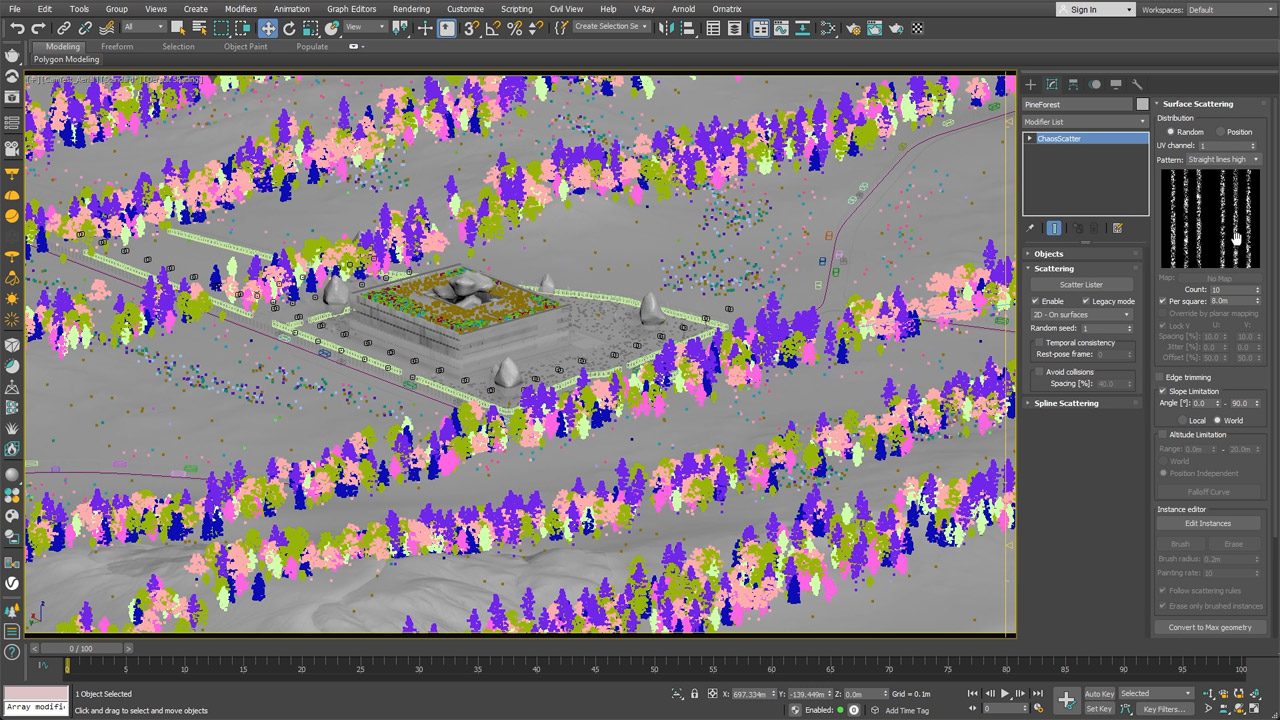Activate the Select Object tool
The width and height of the screenshot is (1280, 720).
pos(178,28)
